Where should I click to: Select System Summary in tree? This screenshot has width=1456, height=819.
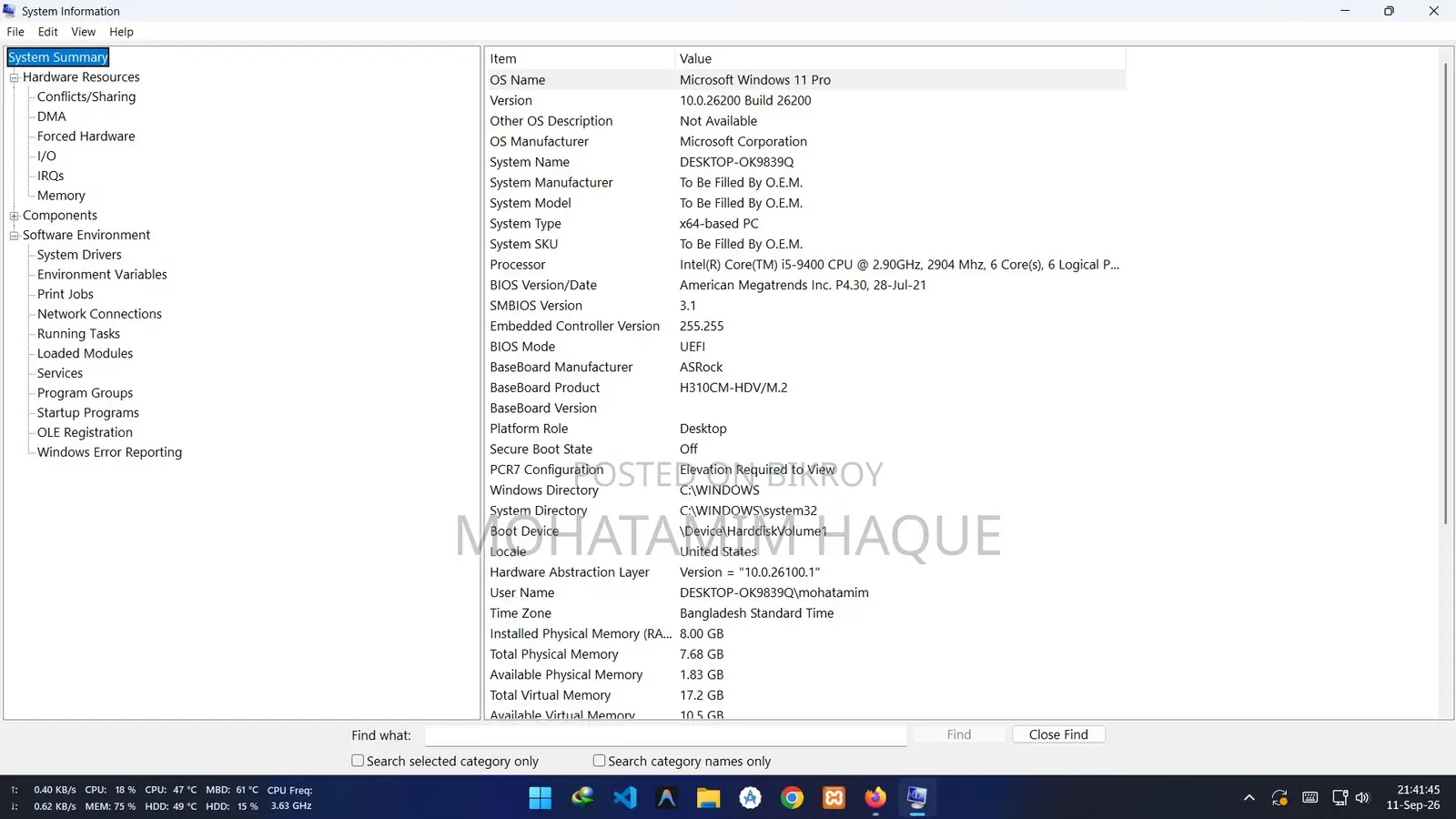58,57
